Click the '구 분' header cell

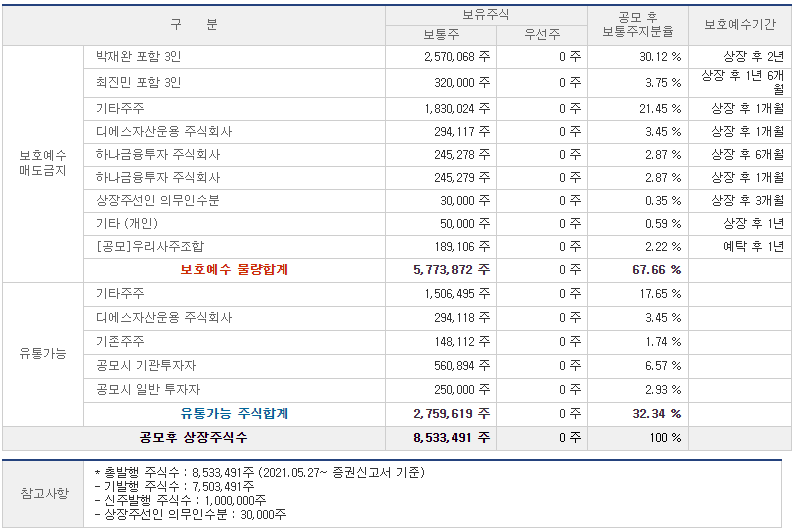click(194, 24)
